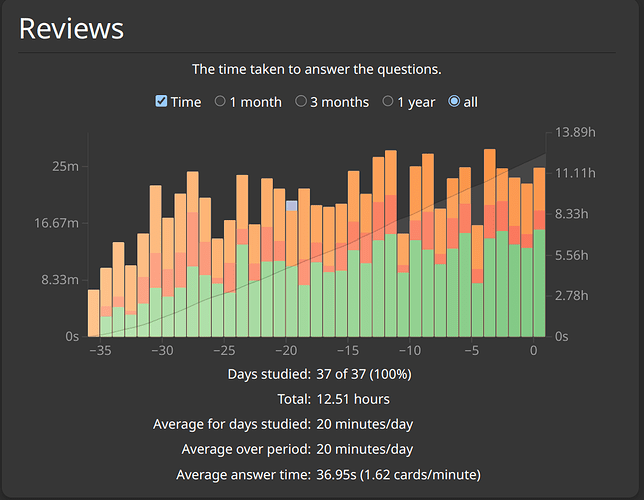Click the chart subtitle about time taken
Image resolution: width=644 pixels, height=500 pixels.
pos(317,69)
